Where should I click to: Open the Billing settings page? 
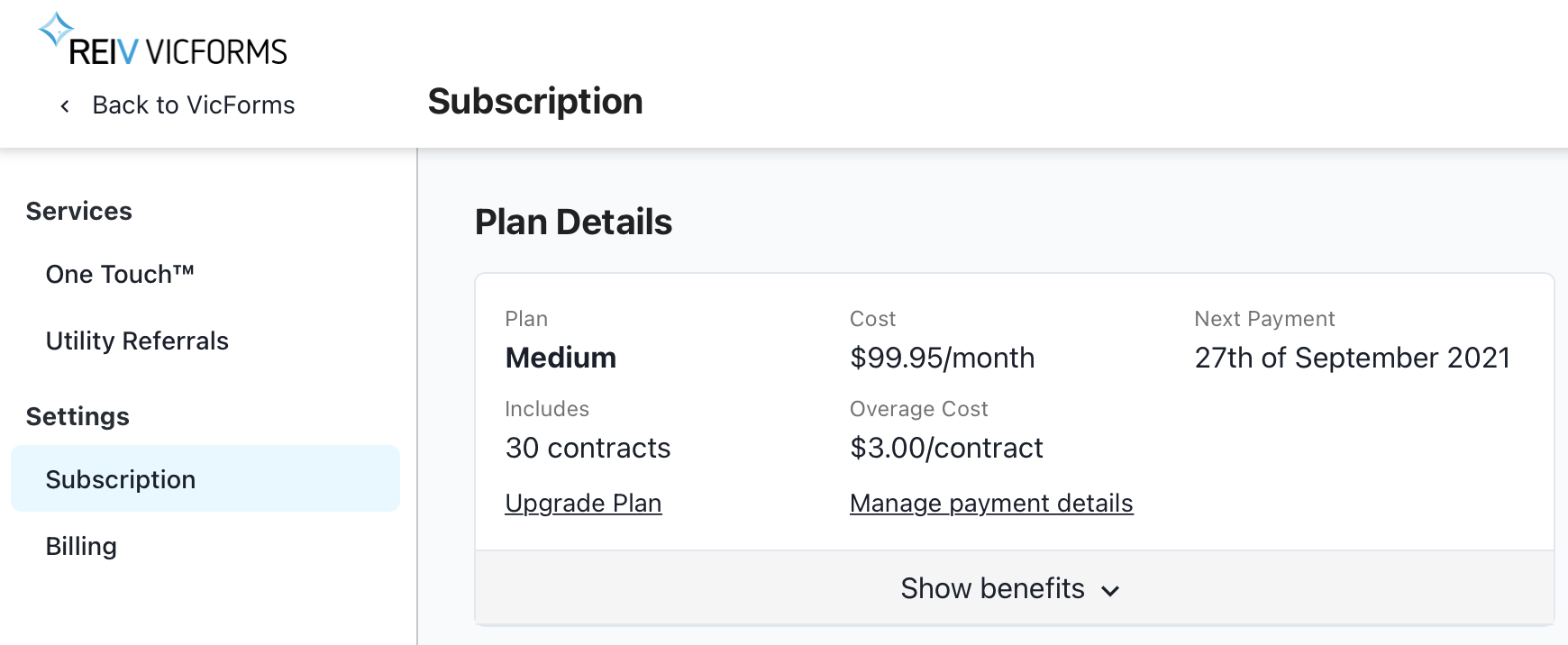(81, 546)
